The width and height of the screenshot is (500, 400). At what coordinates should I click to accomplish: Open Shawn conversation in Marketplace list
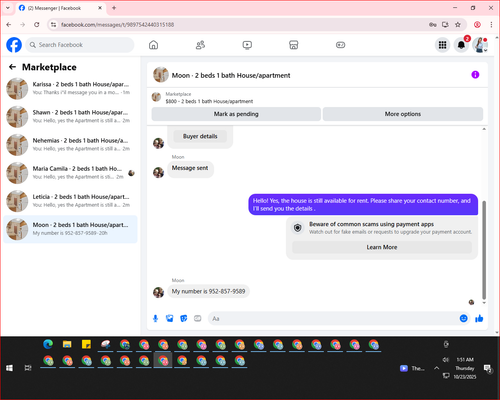(70, 117)
